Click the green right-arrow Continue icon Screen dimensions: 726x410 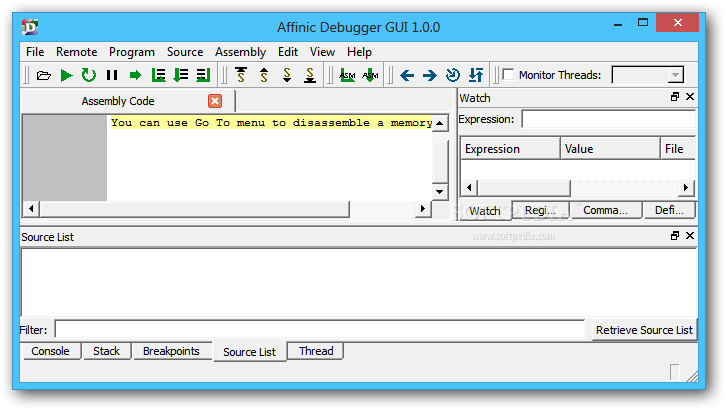tap(135, 75)
